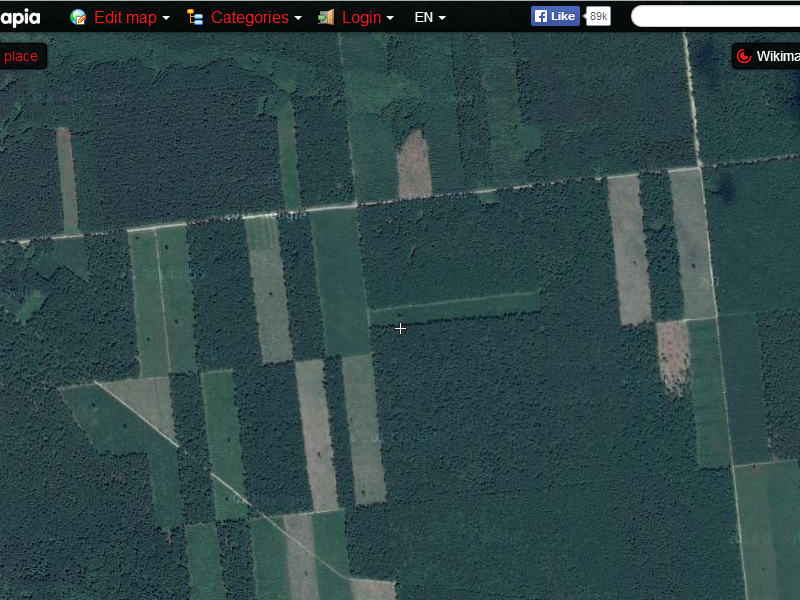This screenshot has width=800, height=600.
Task: Click the Wikimapia logo
Action: click(x=19, y=17)
